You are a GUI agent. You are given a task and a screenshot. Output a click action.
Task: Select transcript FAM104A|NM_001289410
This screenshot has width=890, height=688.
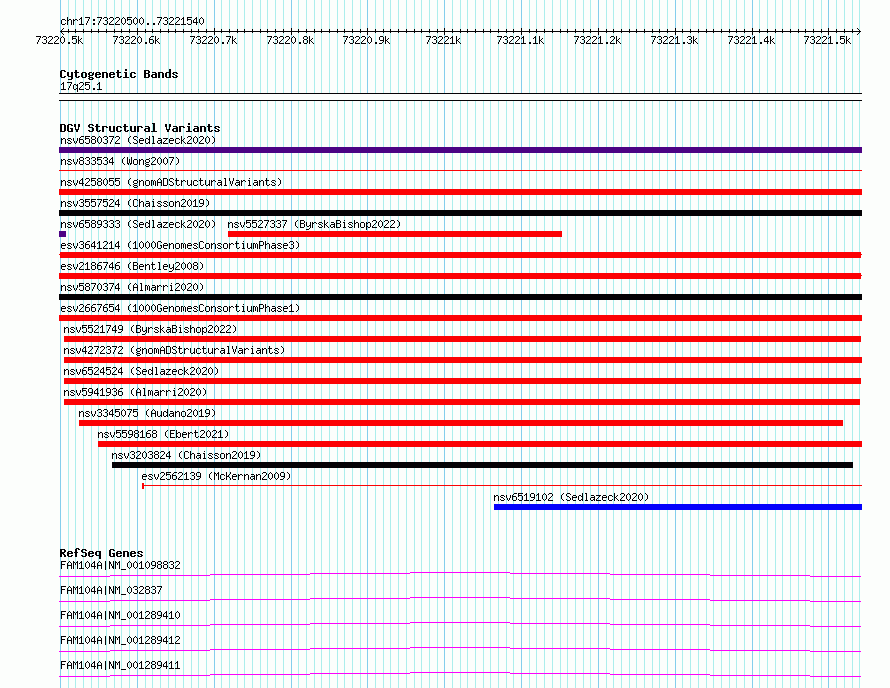(120, 615)
